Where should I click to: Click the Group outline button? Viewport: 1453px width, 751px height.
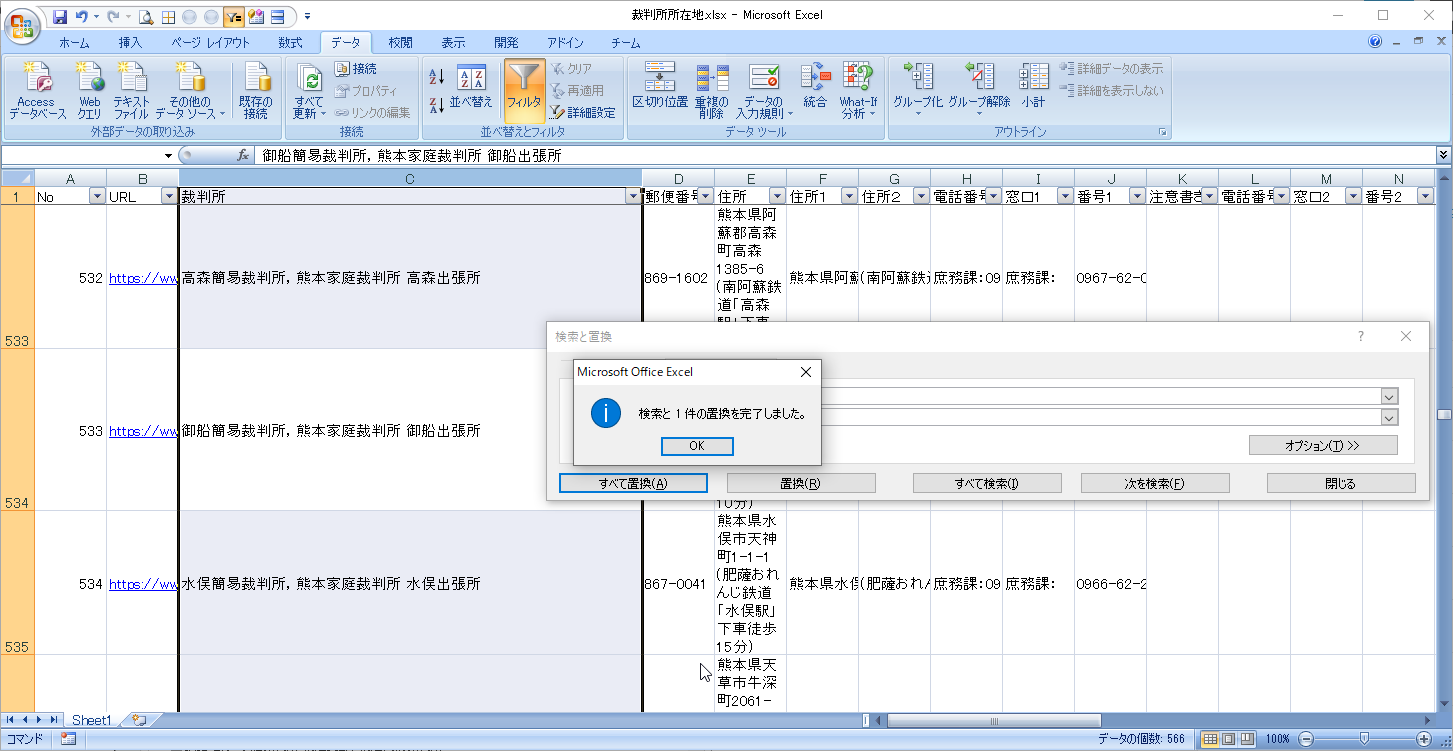point(918,90)
